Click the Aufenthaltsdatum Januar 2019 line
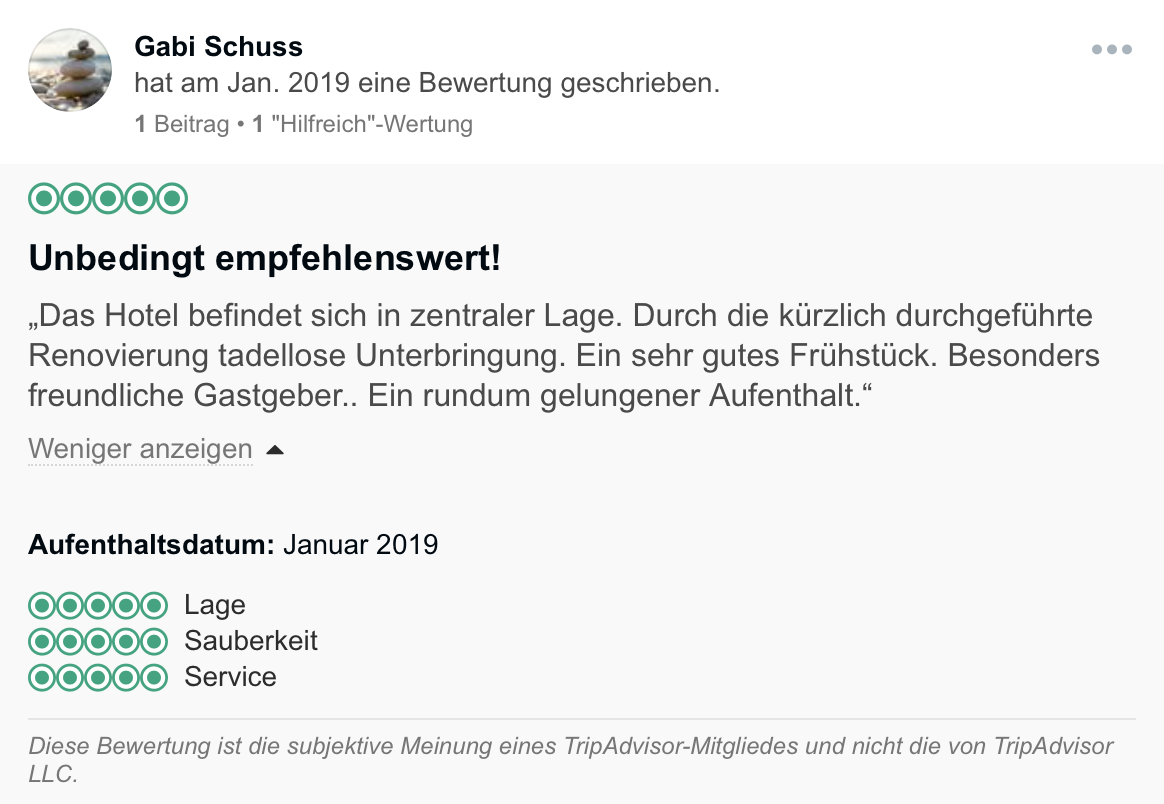1164x804 pixels. point(233,545)
